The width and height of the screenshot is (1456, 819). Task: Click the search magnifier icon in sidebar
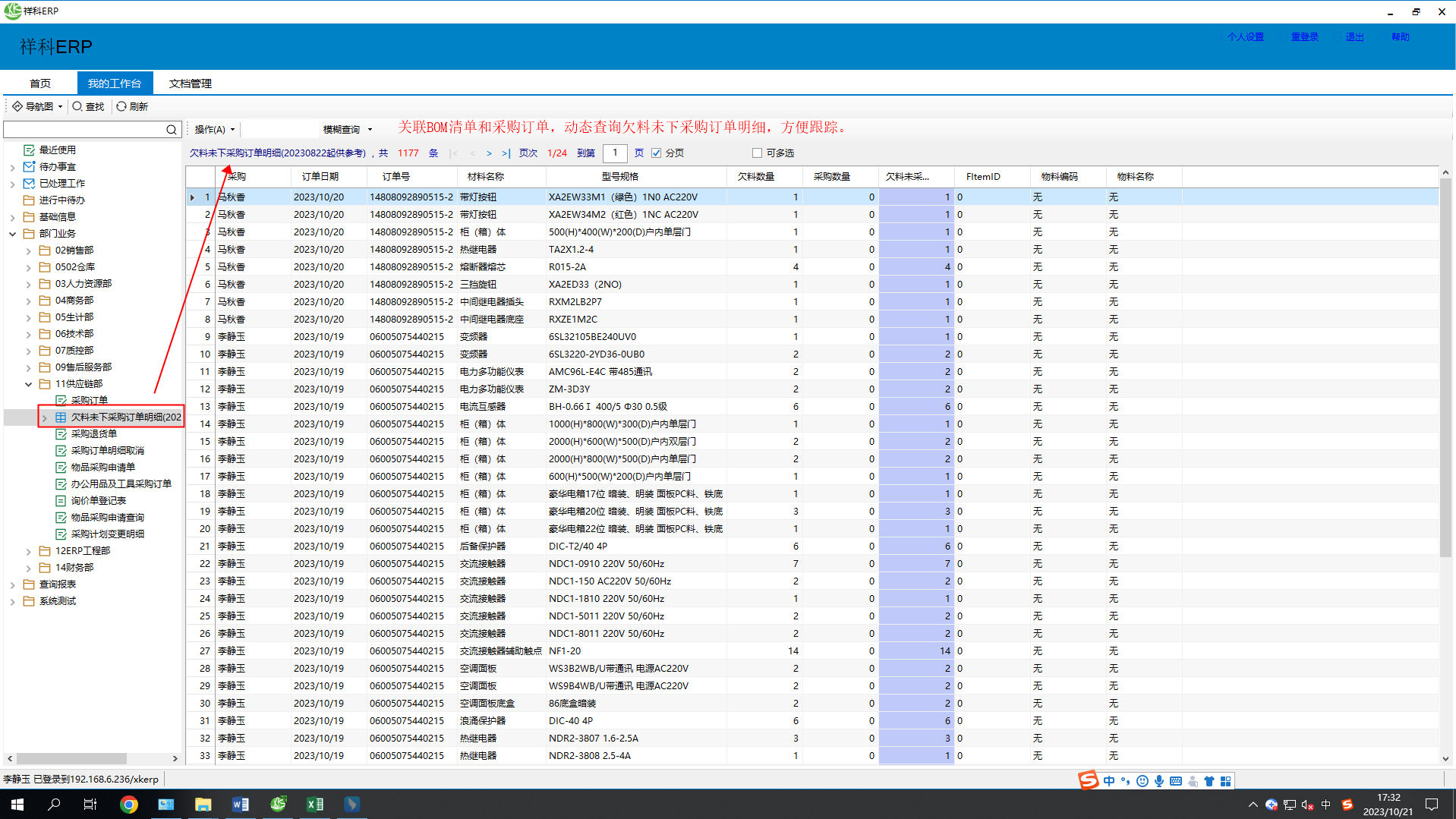pyautogui.click(x=172, y=130)
